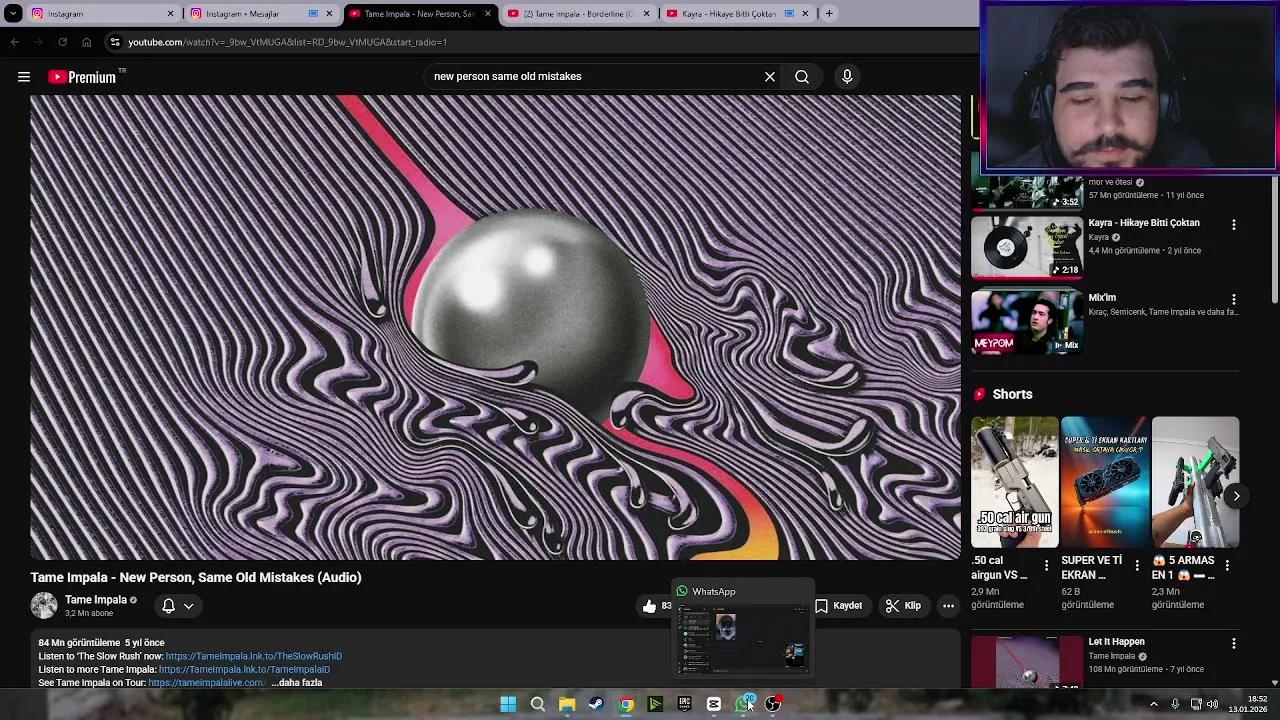Select the Klip scissors tool
This screenshot has height=720, width=1280.
[x=903, y=605]
